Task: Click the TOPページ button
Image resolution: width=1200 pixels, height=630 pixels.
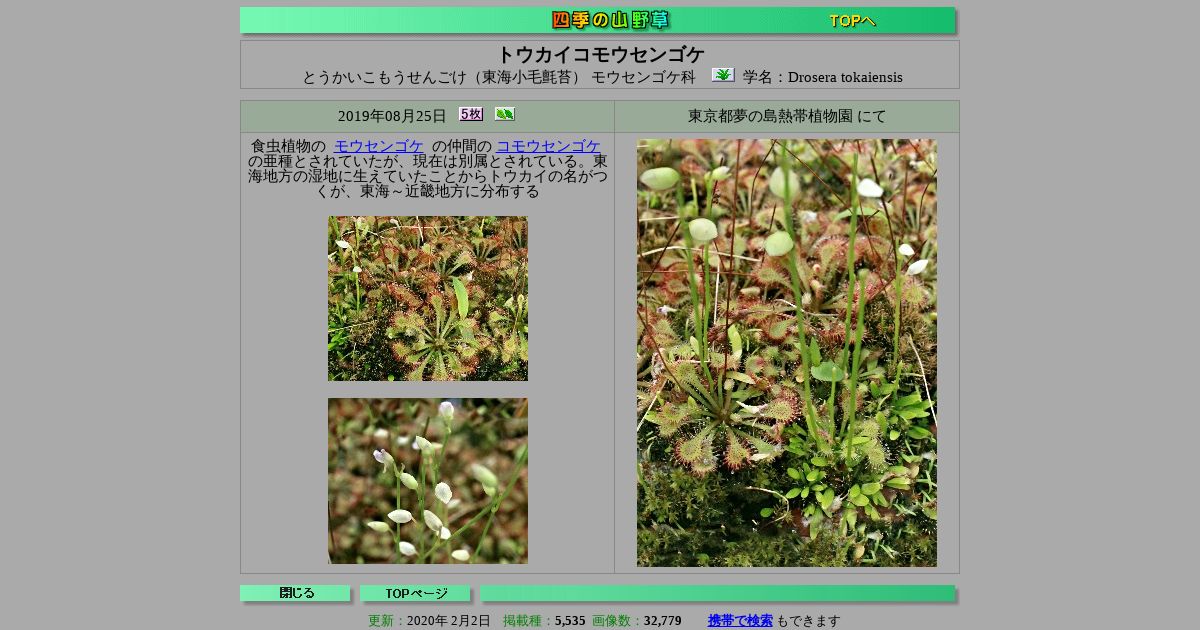Action: pos(415,593)
